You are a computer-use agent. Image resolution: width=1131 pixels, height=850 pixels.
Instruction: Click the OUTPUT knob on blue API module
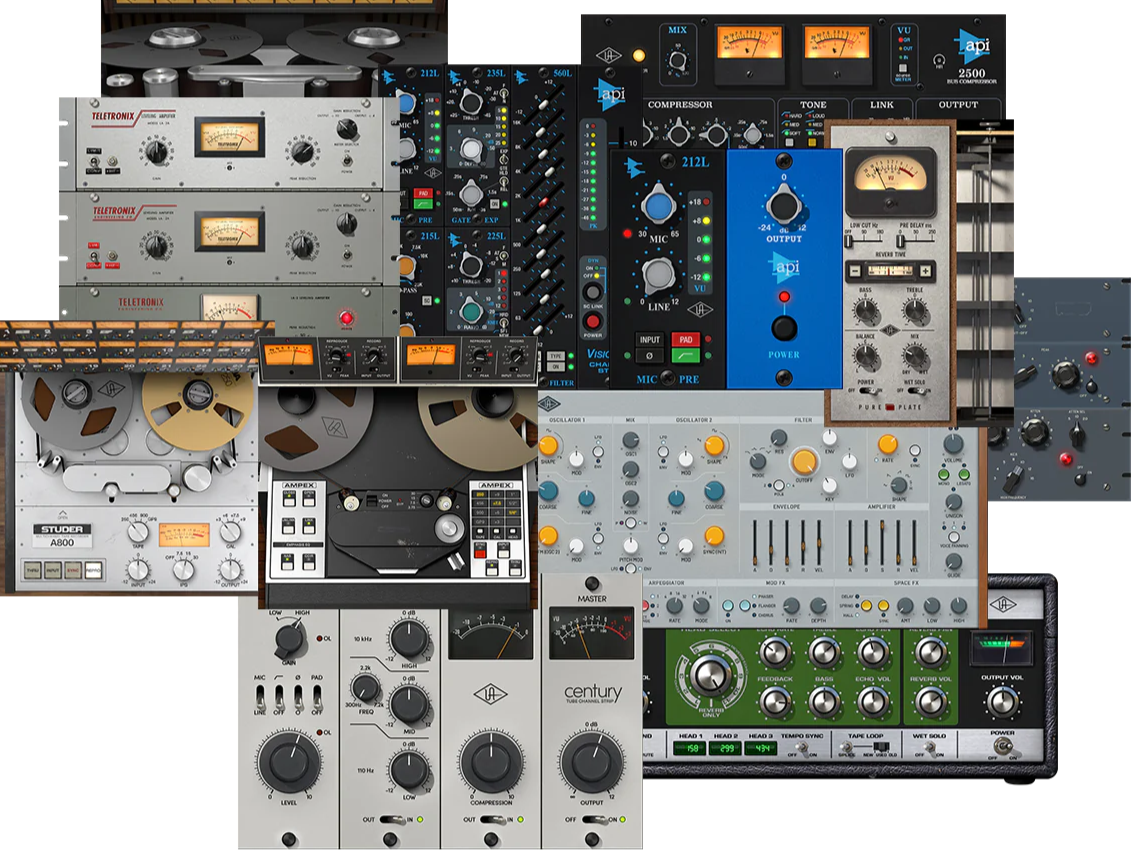pos(783,204)
